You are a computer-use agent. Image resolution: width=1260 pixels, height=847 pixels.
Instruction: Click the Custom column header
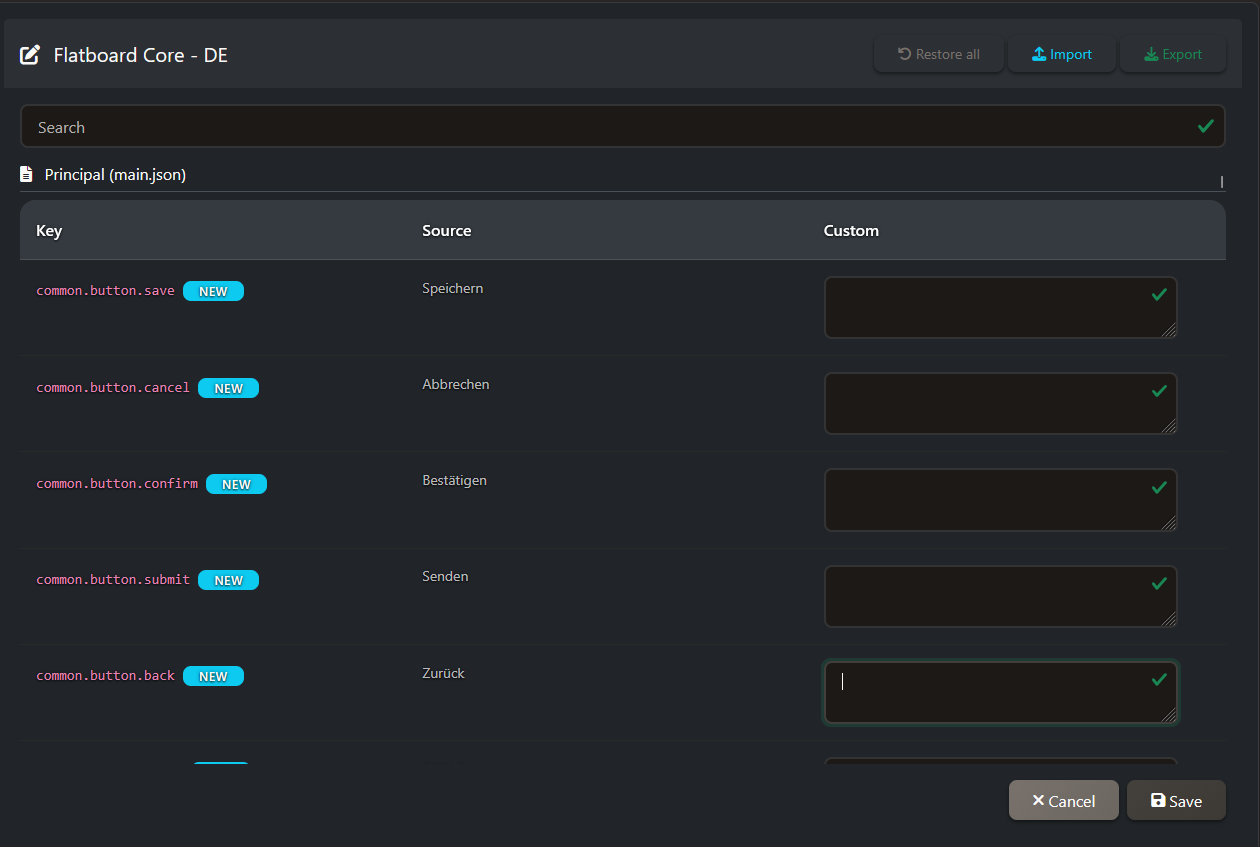pyautogui.click(x=851, y=231)
